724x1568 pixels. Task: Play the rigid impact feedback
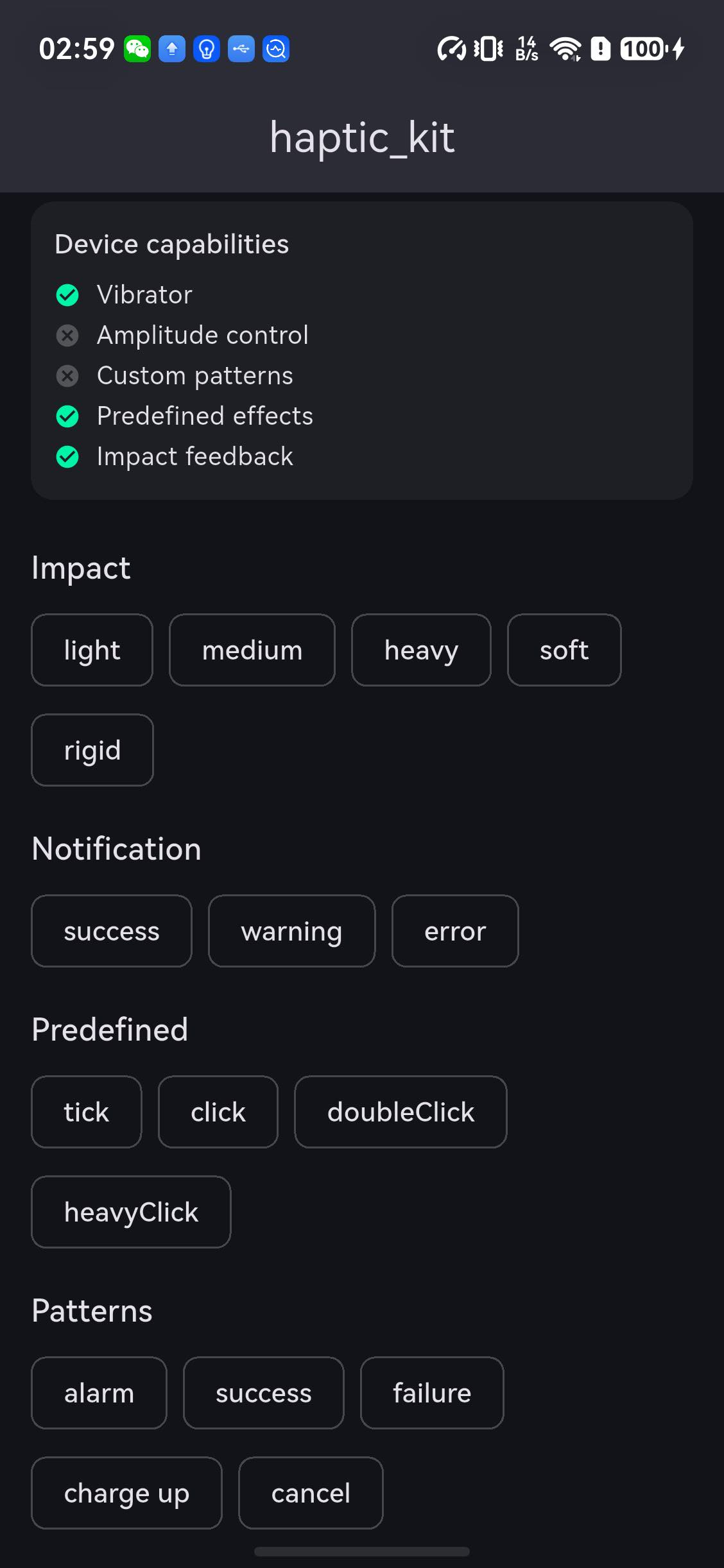(x=92, y=750)
